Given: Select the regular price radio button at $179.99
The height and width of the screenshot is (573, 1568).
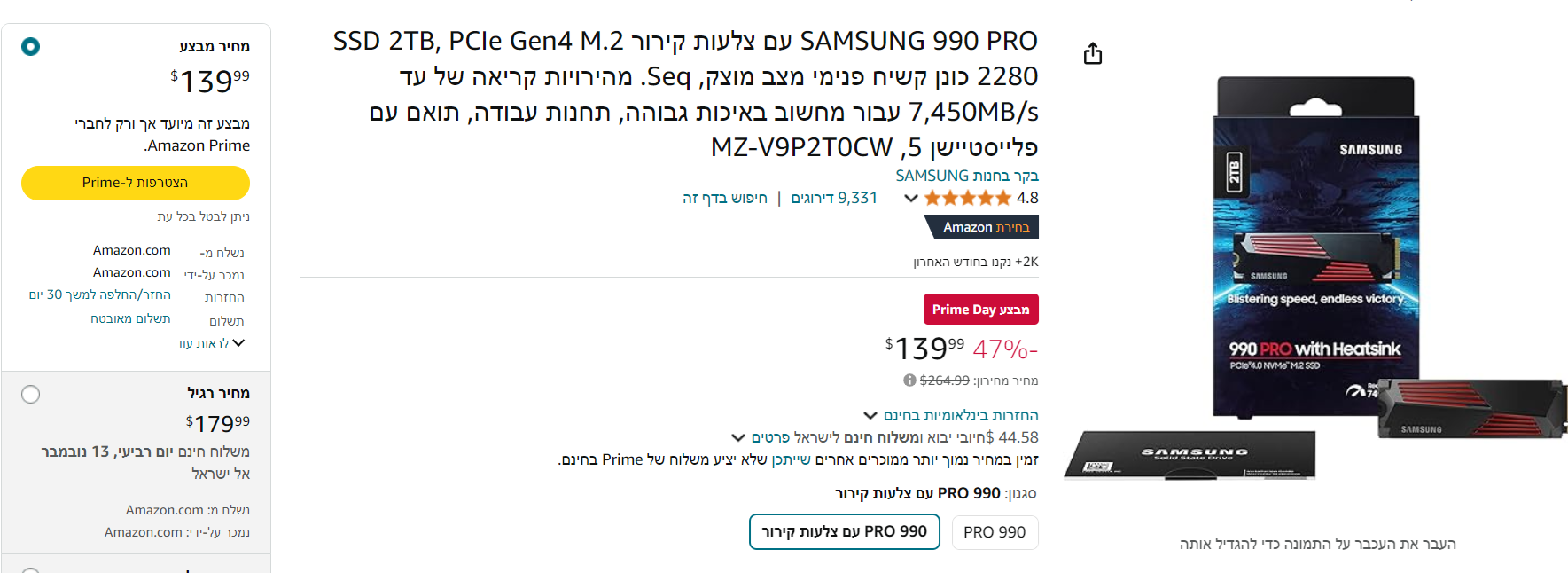Looking at the screenshot, I should 31,394.
